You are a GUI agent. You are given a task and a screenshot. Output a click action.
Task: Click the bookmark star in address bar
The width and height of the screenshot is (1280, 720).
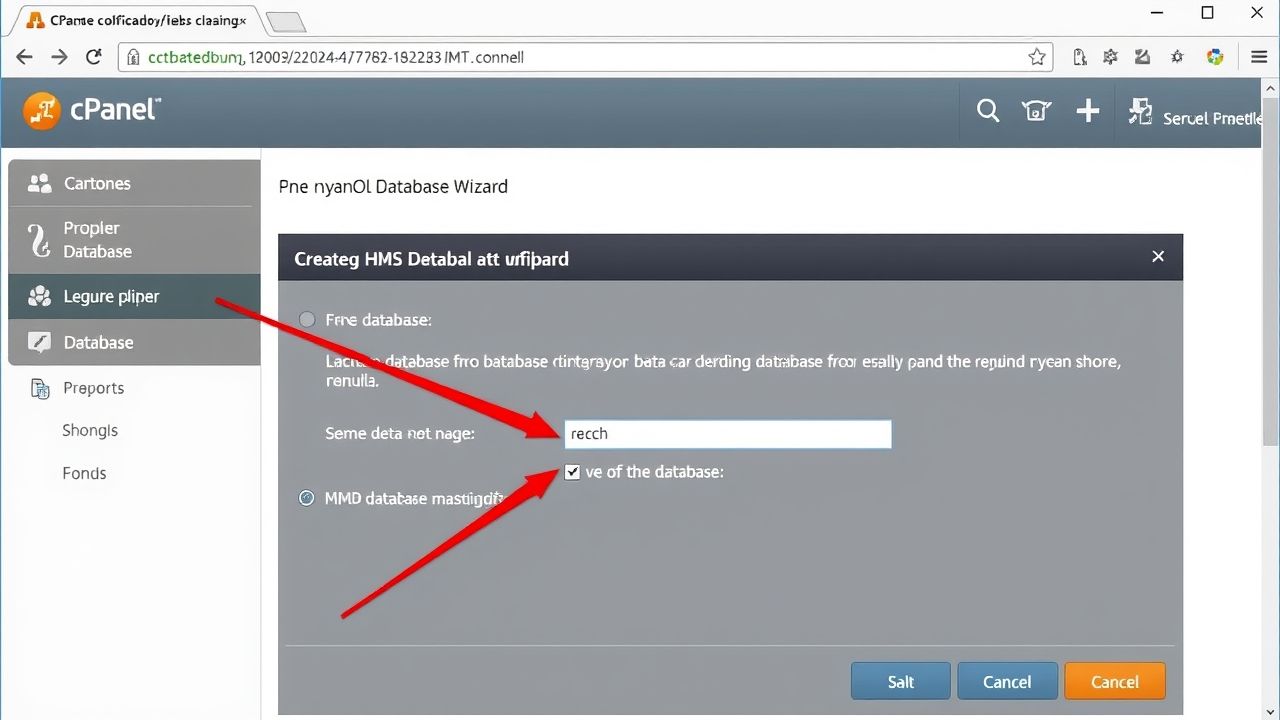(x=1037, y=57)
